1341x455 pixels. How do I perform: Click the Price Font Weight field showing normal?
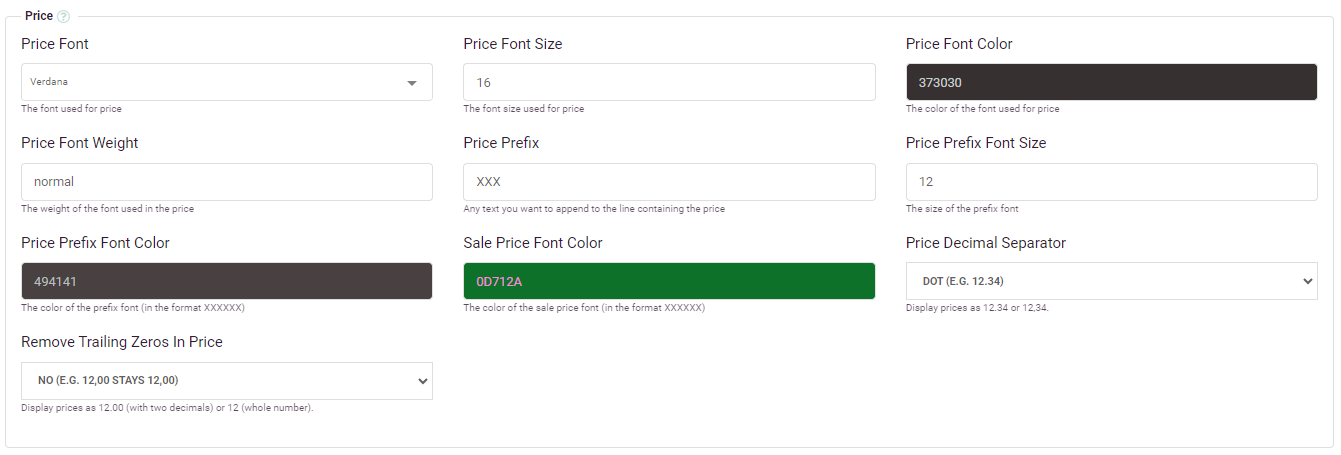point(226,182)
